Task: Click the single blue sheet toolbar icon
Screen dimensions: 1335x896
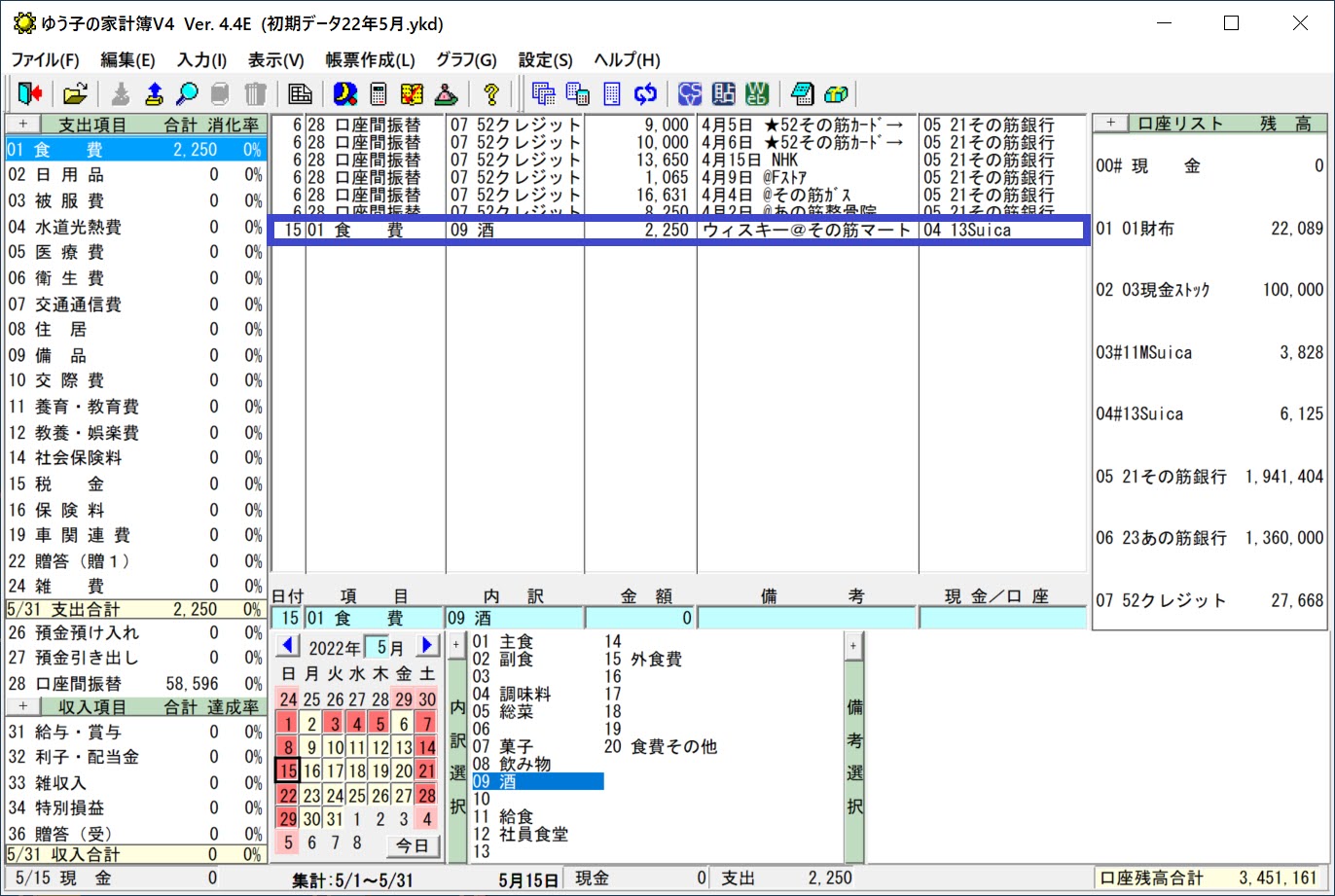Action: click(x=611, y=94)
